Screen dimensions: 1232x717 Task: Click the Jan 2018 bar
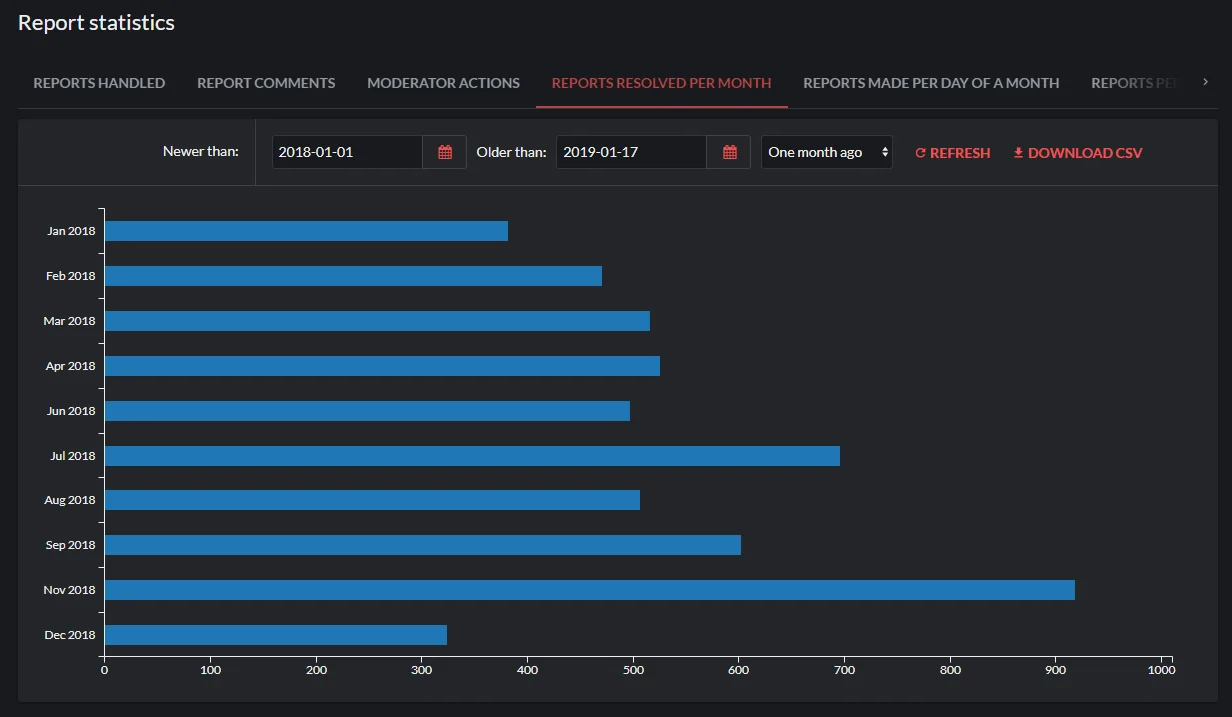point(306,231)
